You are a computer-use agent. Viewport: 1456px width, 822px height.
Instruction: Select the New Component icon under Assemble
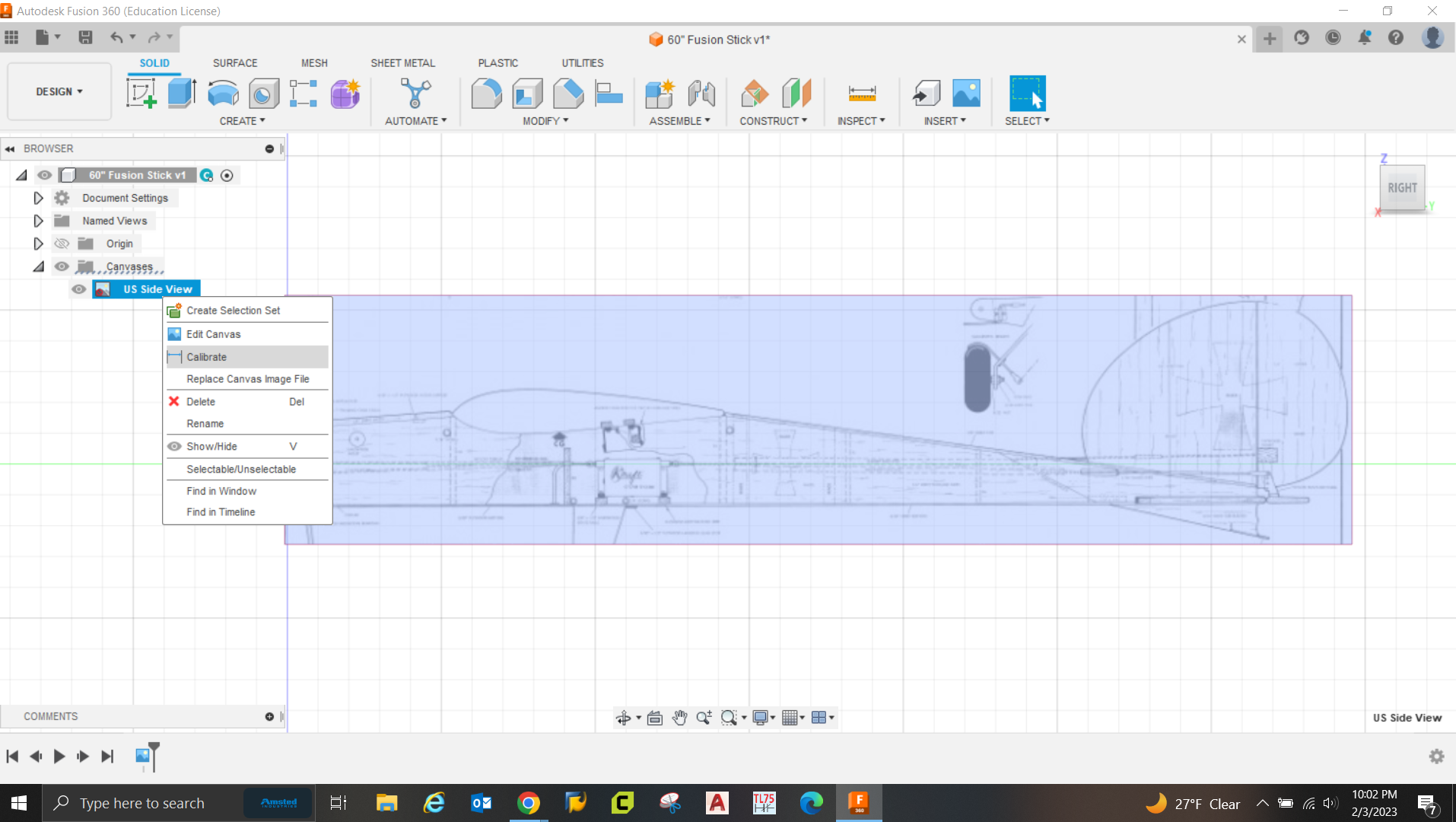pyautogui.click(x=660, y=92)
